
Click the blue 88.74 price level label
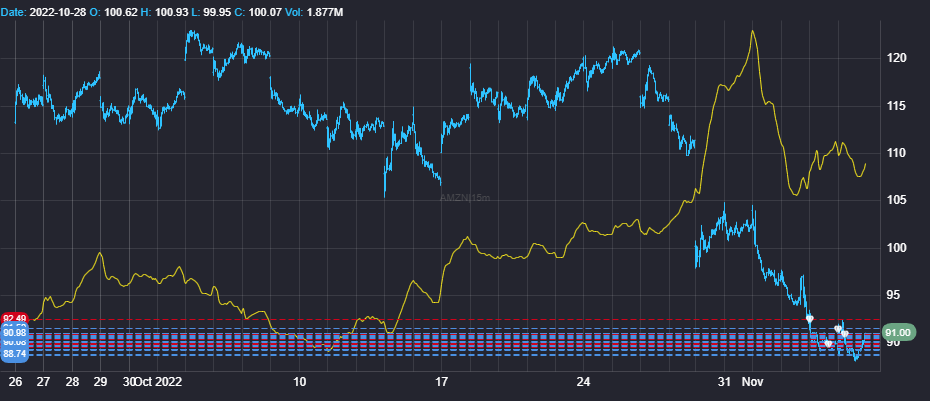tap(14, 354)
